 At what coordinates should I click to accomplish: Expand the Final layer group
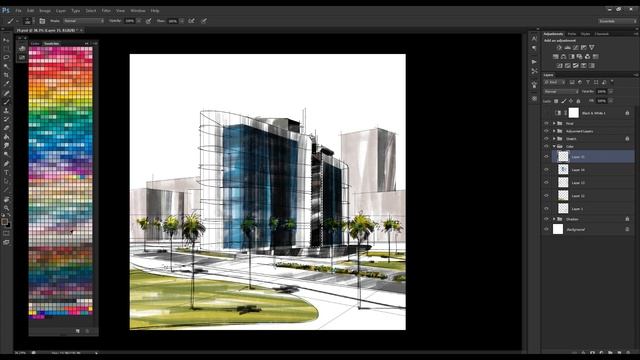[x=554, y=123]
